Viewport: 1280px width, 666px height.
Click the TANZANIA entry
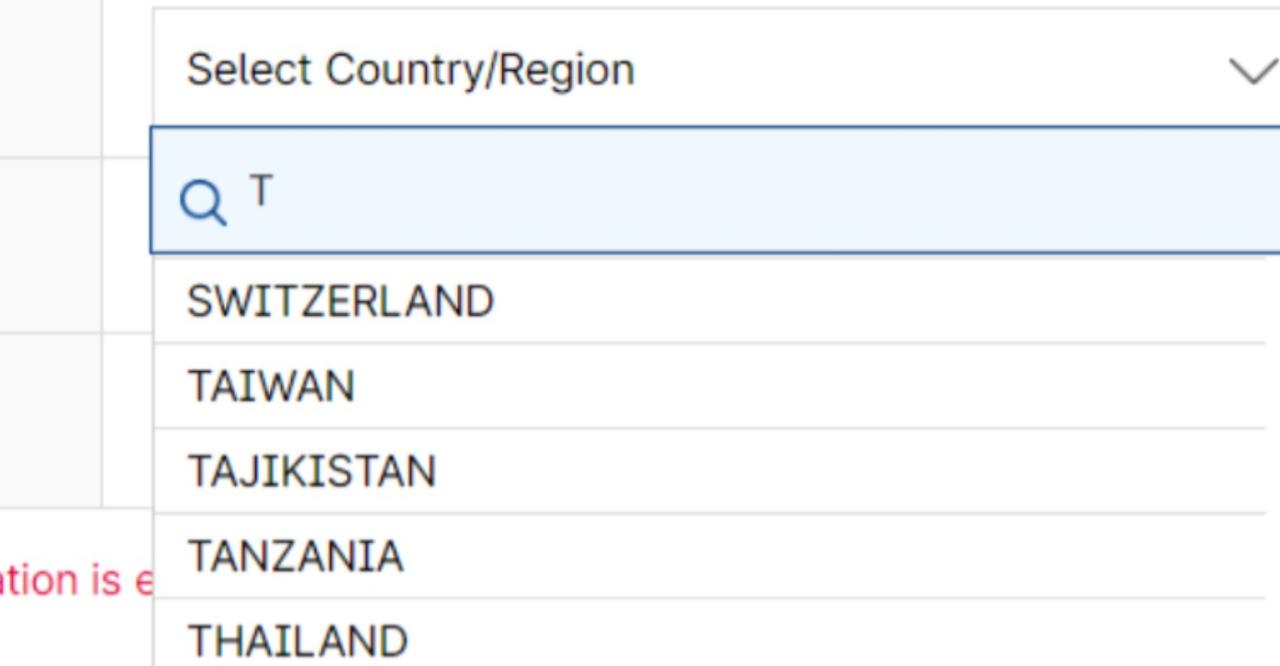point(700,556)
